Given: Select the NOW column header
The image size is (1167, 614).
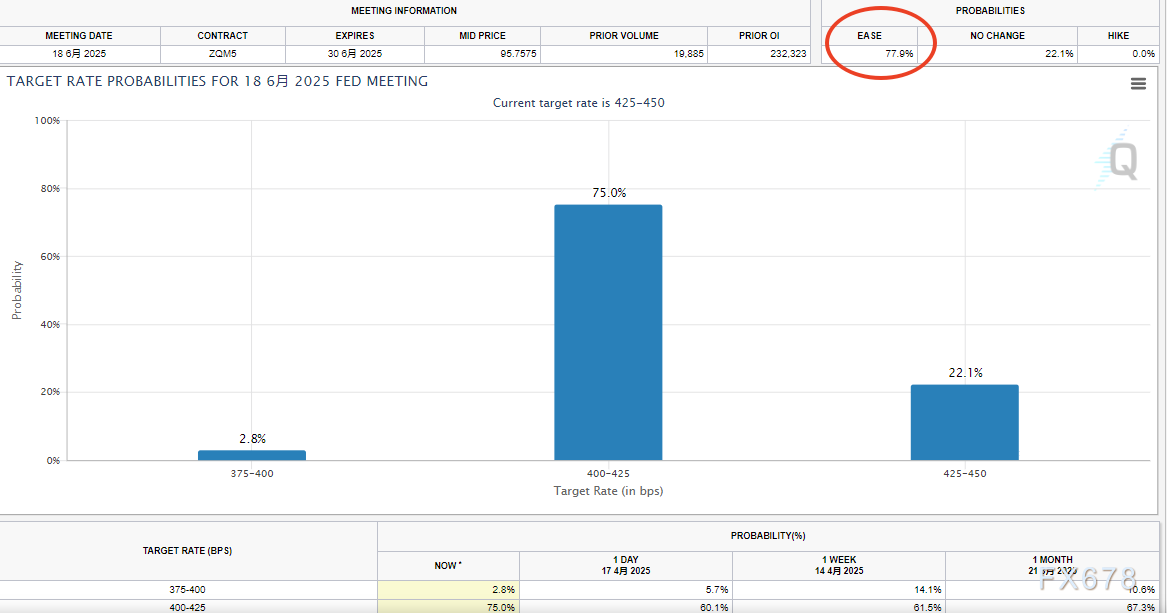Looking at the screenshot, I should click(447, 565).
